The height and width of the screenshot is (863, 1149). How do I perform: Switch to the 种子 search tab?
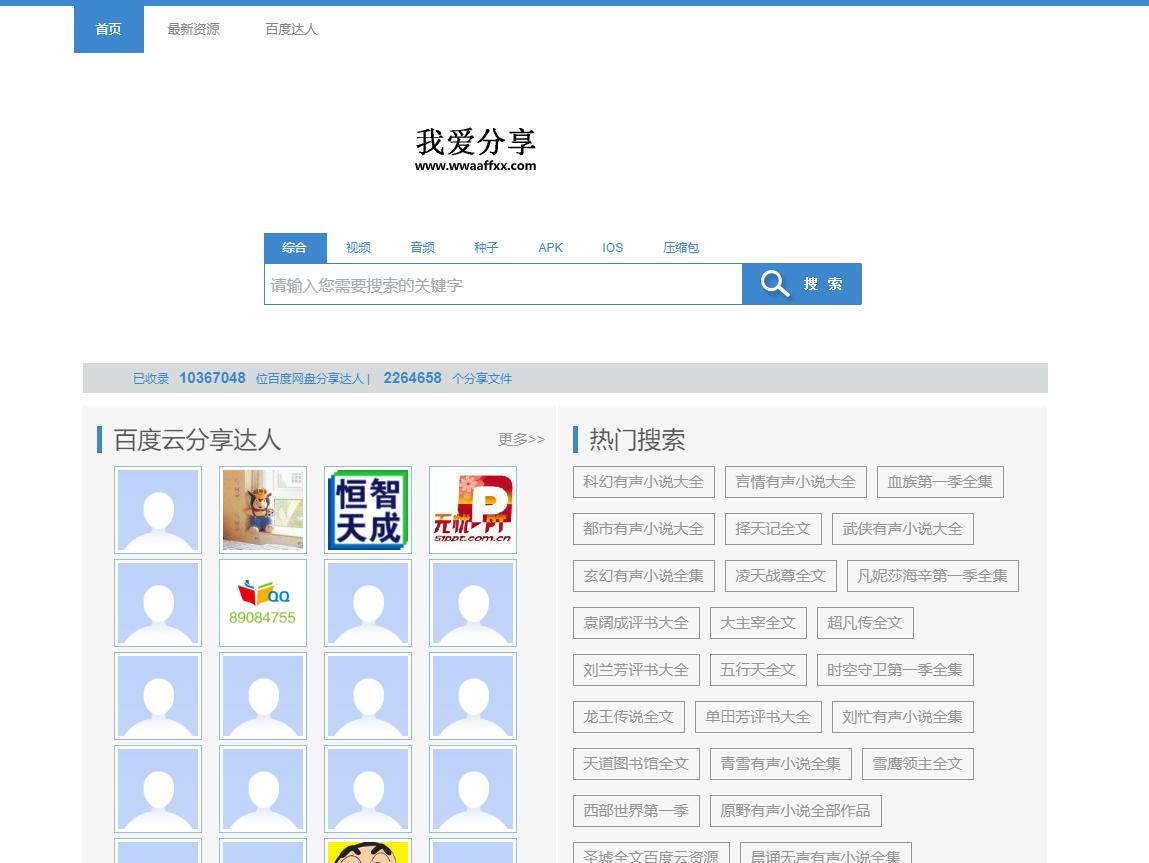point(486,247)
